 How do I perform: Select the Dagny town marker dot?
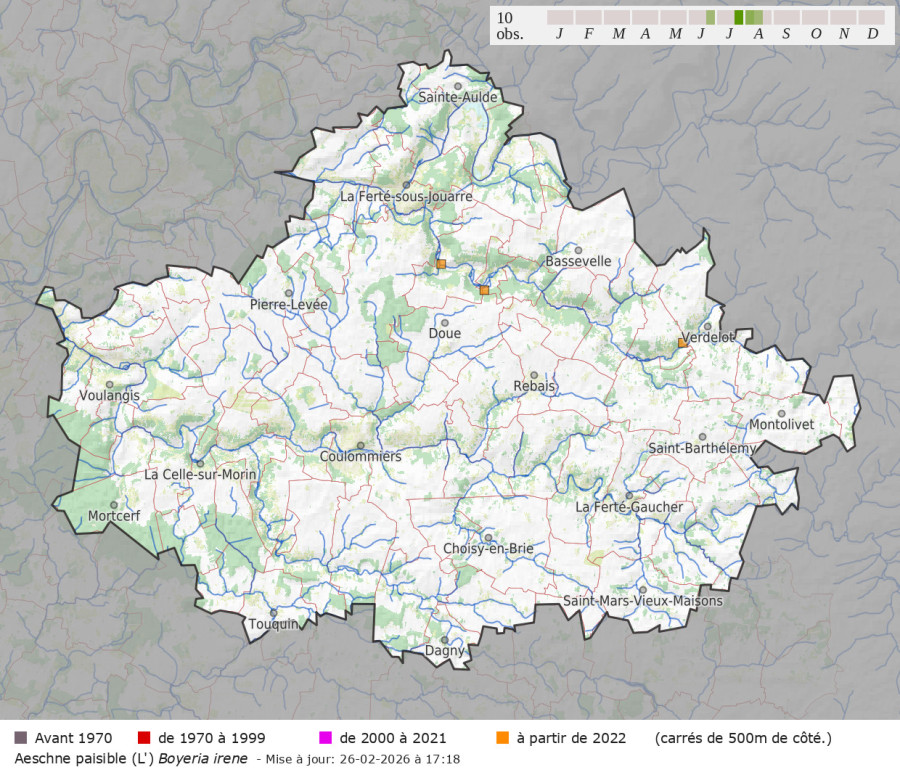pos(445,640)
